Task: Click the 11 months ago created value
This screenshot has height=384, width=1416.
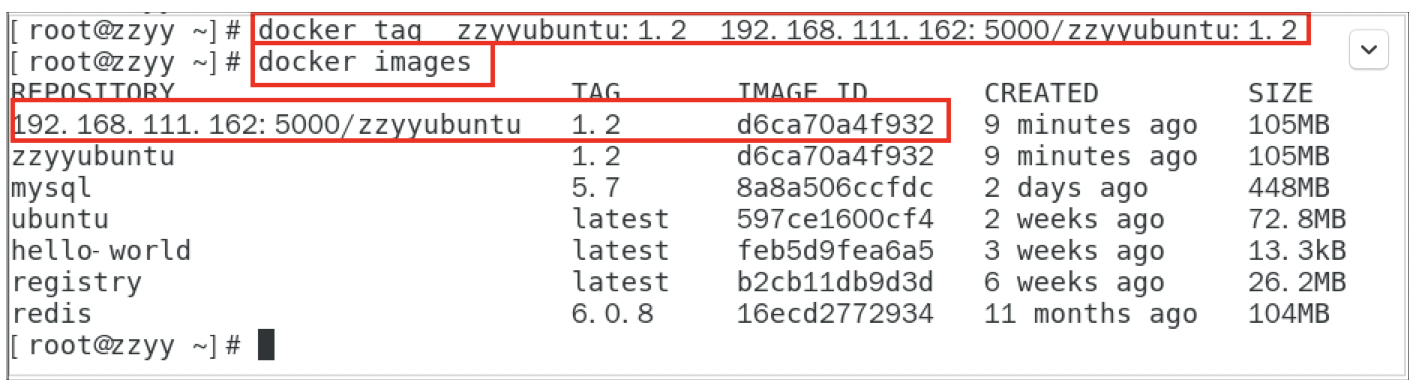Action: point(1090,314)
